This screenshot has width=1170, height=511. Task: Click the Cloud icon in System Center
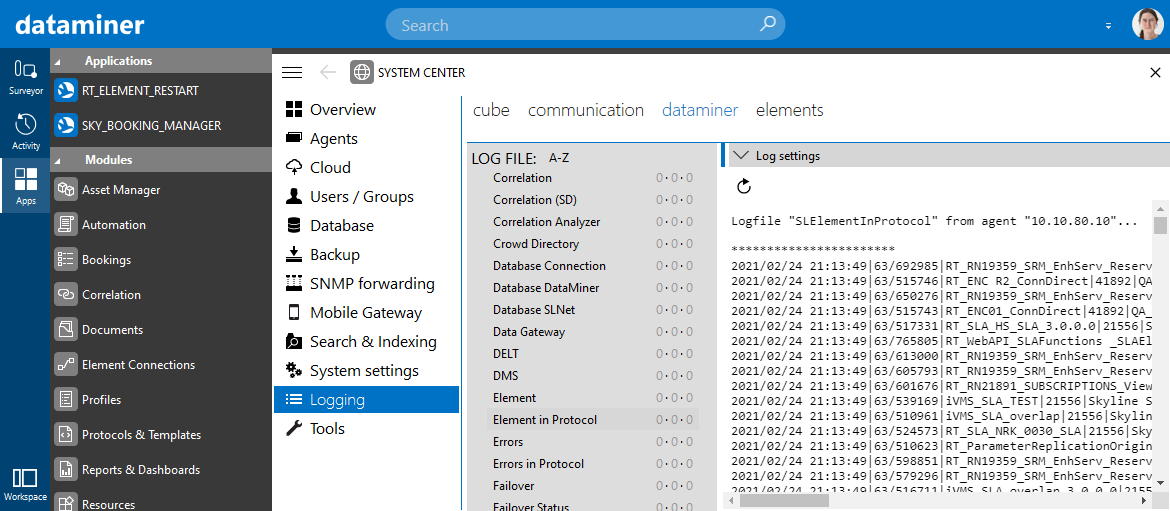click(x=295, y=167)
